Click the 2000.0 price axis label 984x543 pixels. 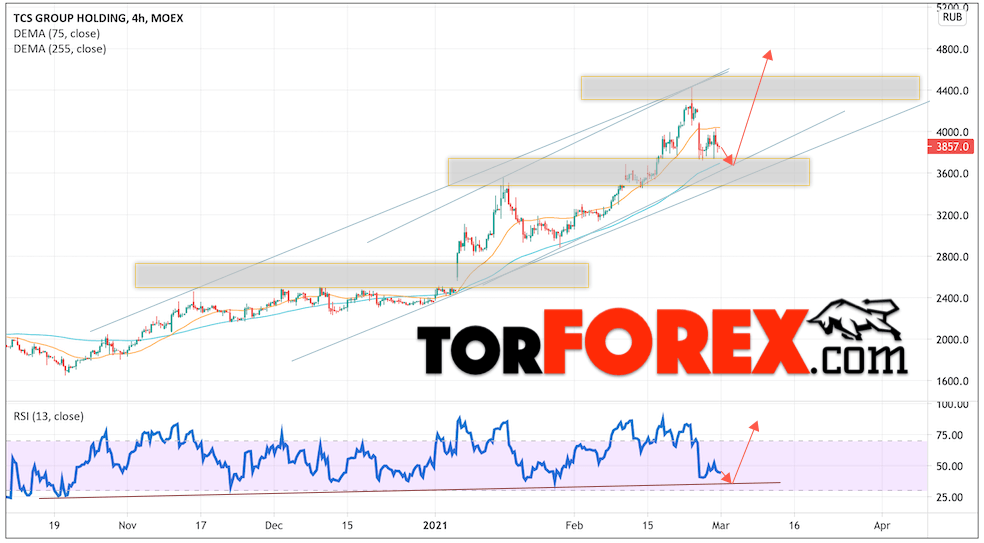952,340
